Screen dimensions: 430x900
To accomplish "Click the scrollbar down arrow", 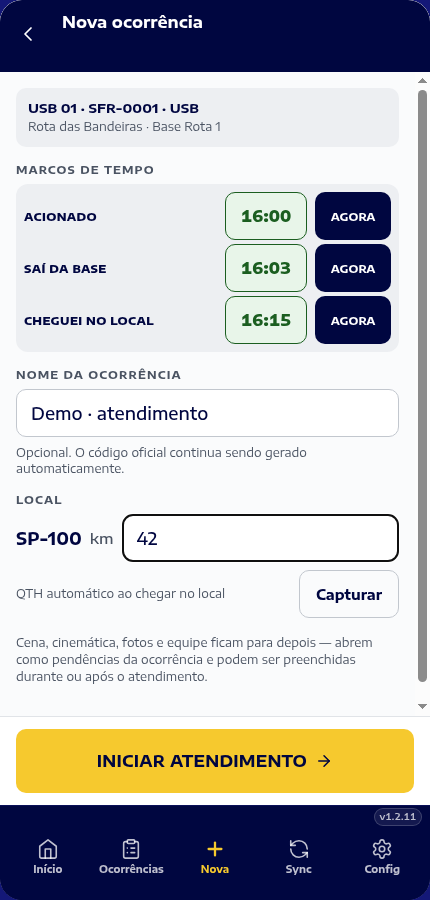I will point(423,706).
